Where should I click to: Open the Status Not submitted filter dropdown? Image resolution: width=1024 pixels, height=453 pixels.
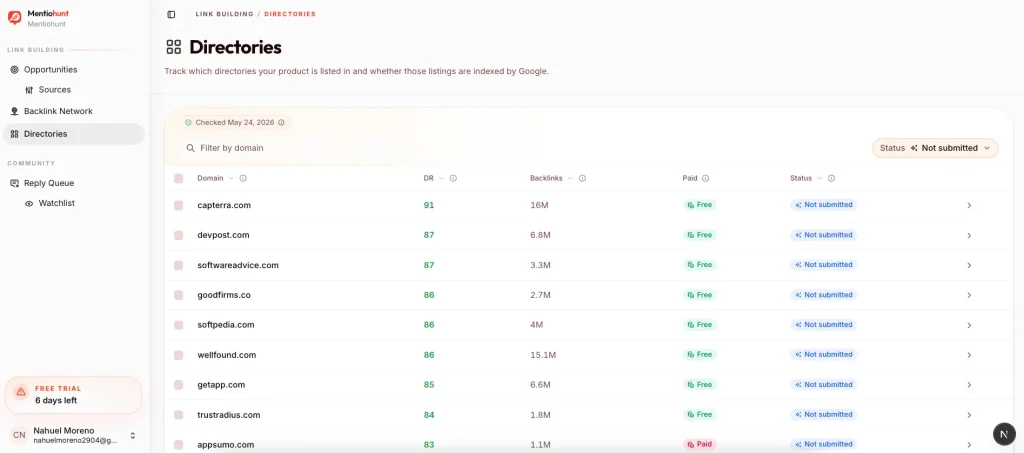935,148
